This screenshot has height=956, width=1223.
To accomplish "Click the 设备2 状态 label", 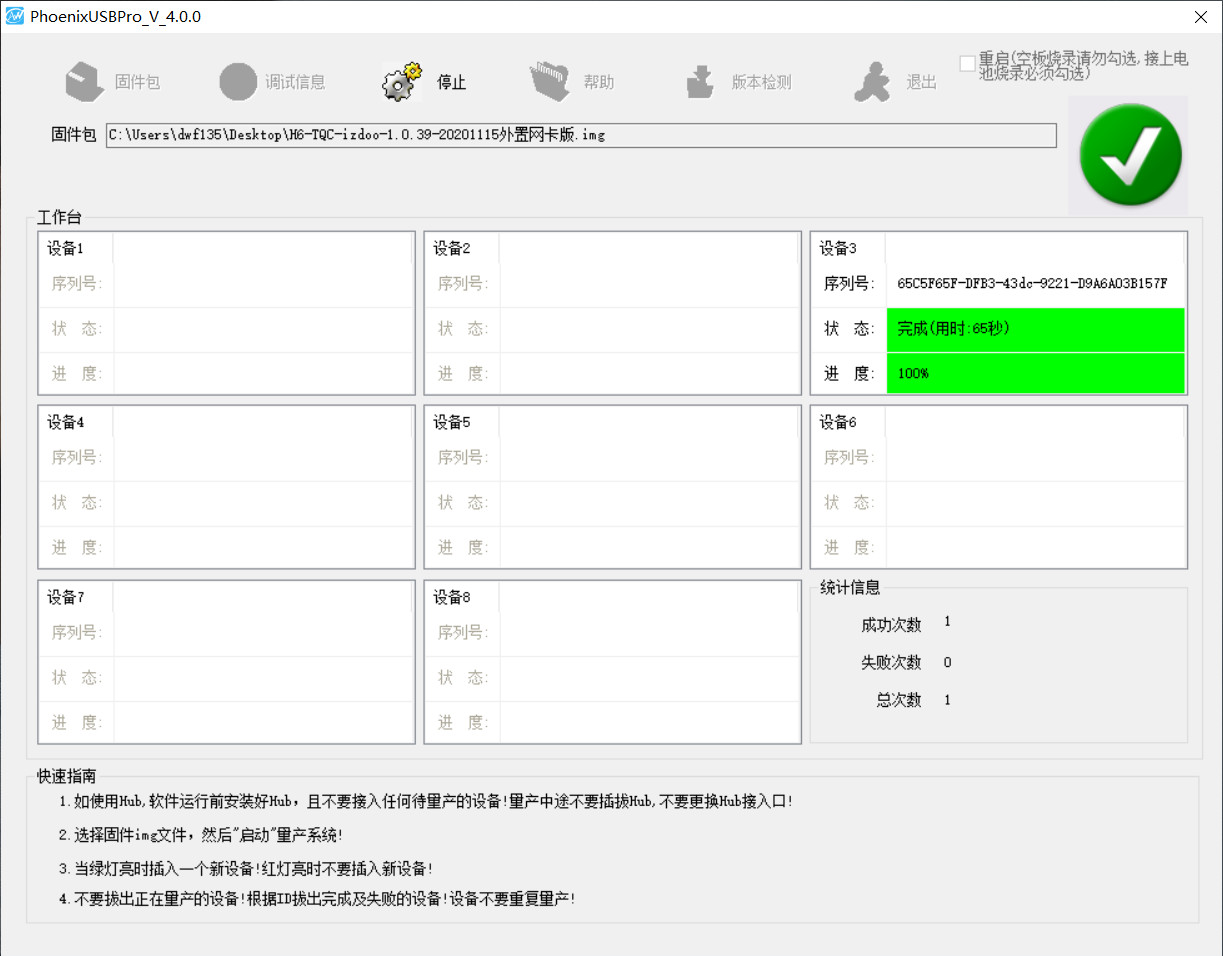I will point(463,329).
